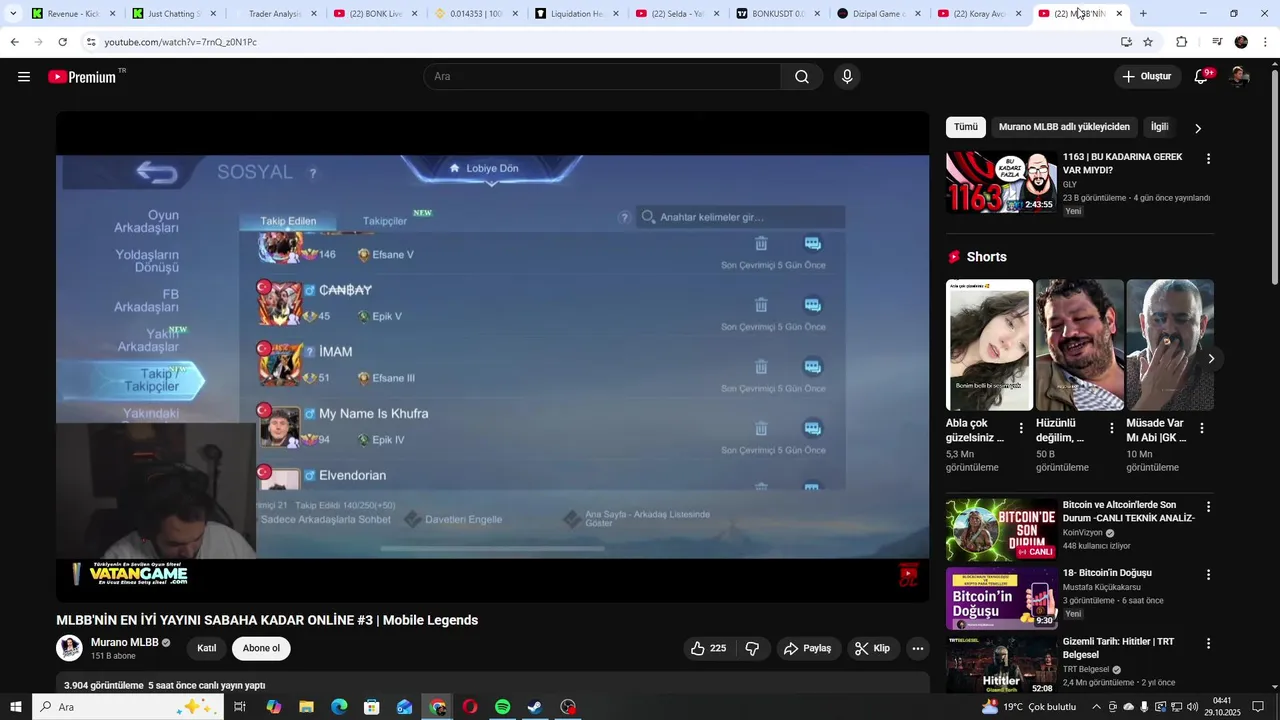1280x720 pixels.
Task: Open media controls icon in Chrome toolbar
Action: [x=1217, y=42]
